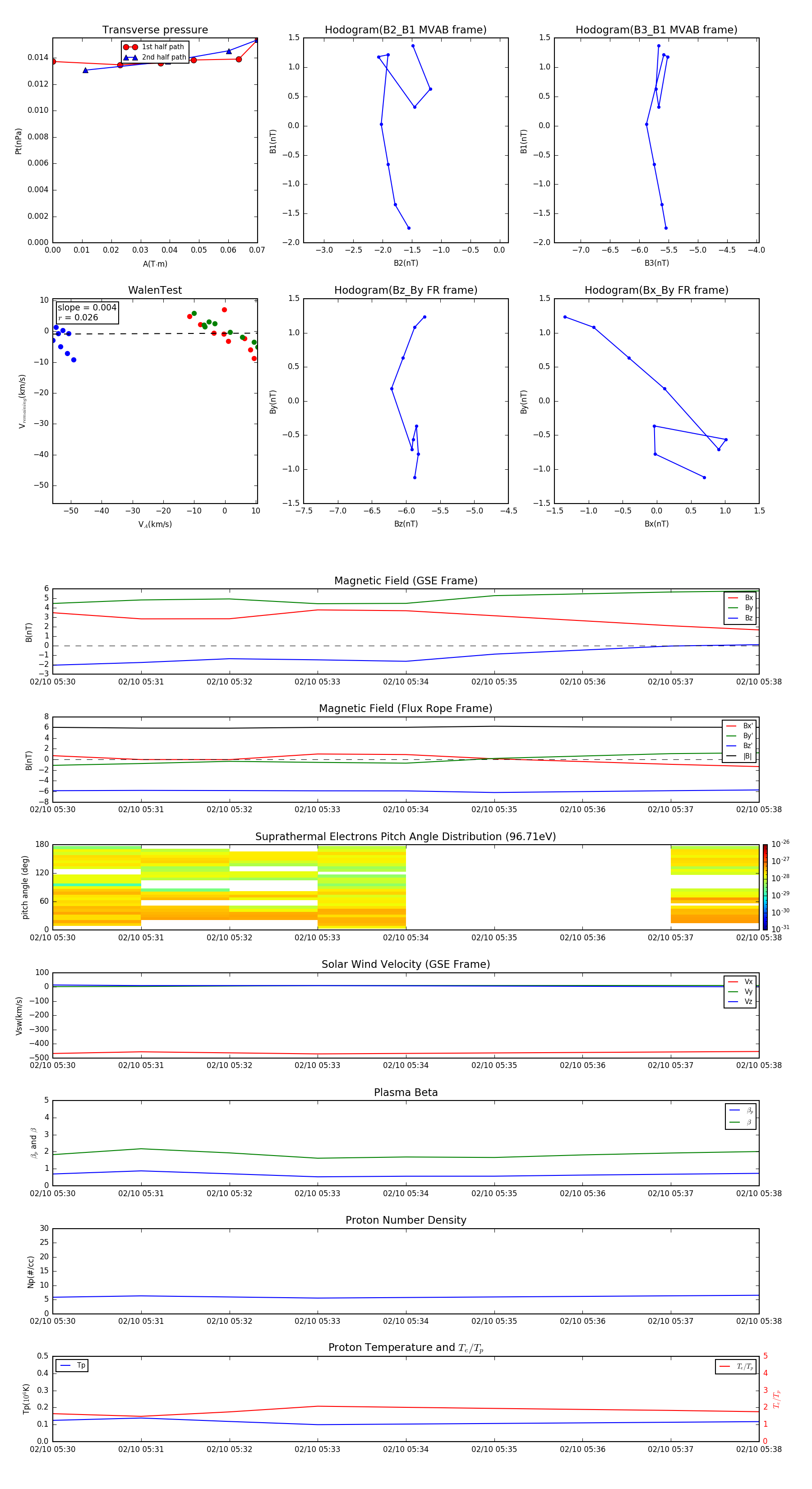This screenshot has width=812, height=1489.
Task: Click the 'Transverse pressure' plot title
Action: (x=155, y=30)
